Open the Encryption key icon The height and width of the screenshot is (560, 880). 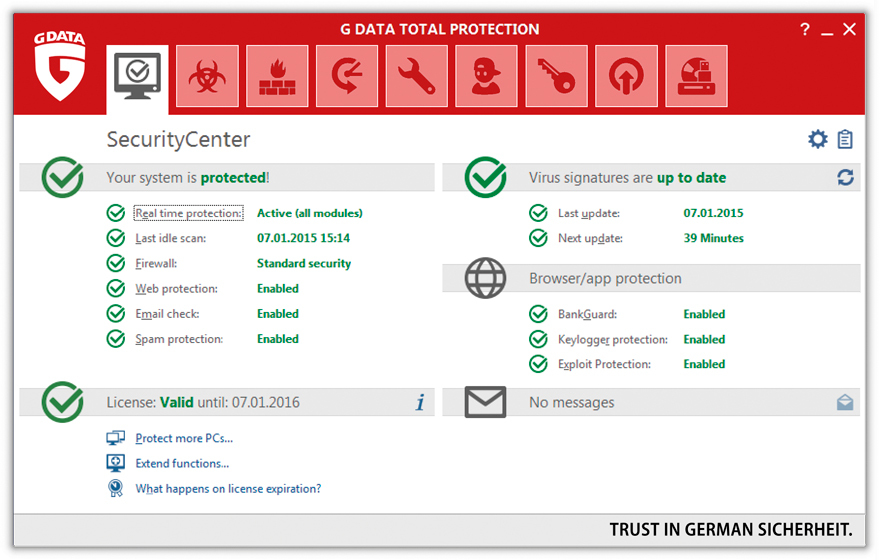click(556, 76)
